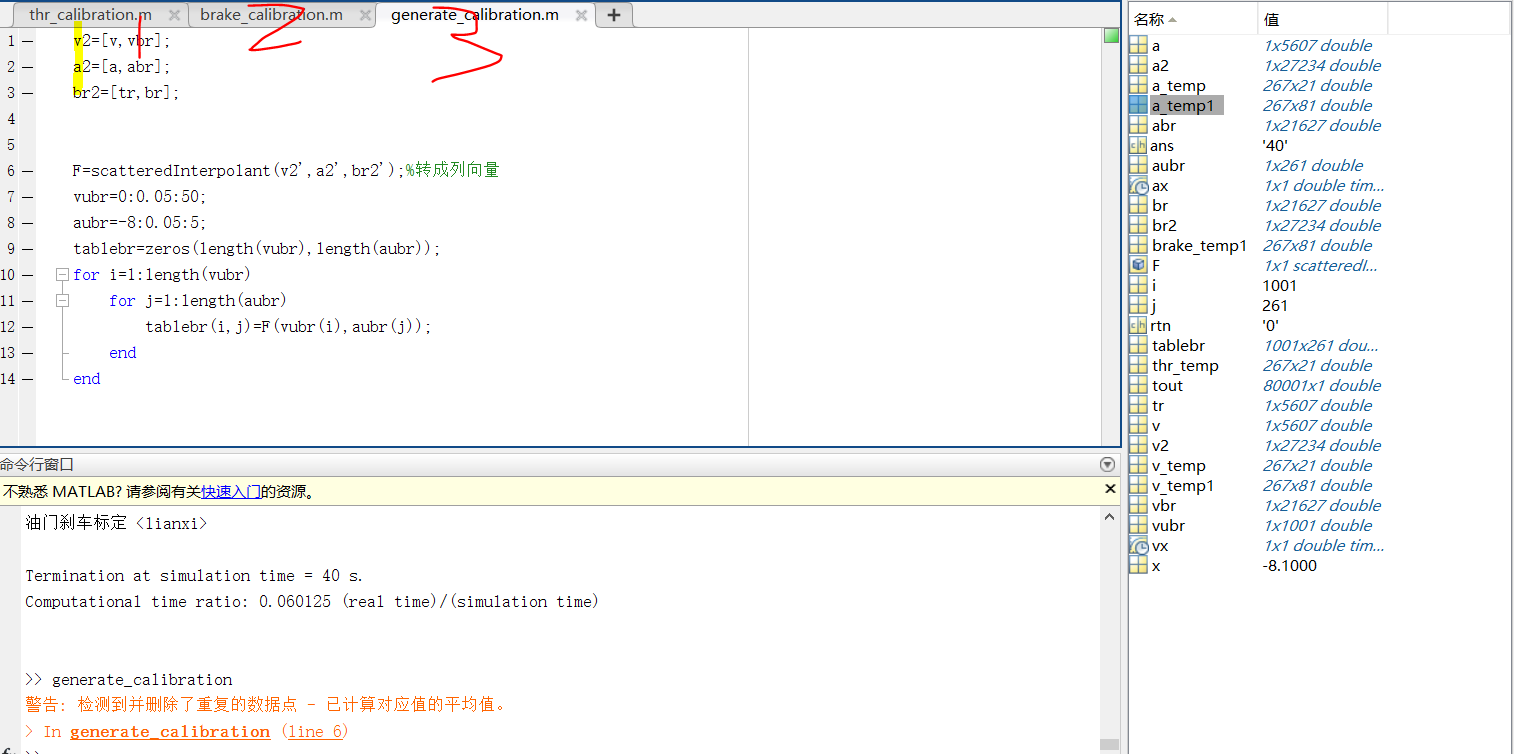Viewport: 1514px width, 754px height.
Task: Select variable name v_temp1 in workspace
Action: coord(1182,485)
